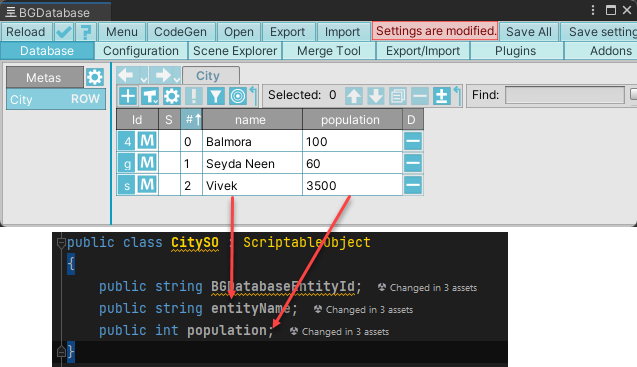Click the name column header

tap(252, 119)
